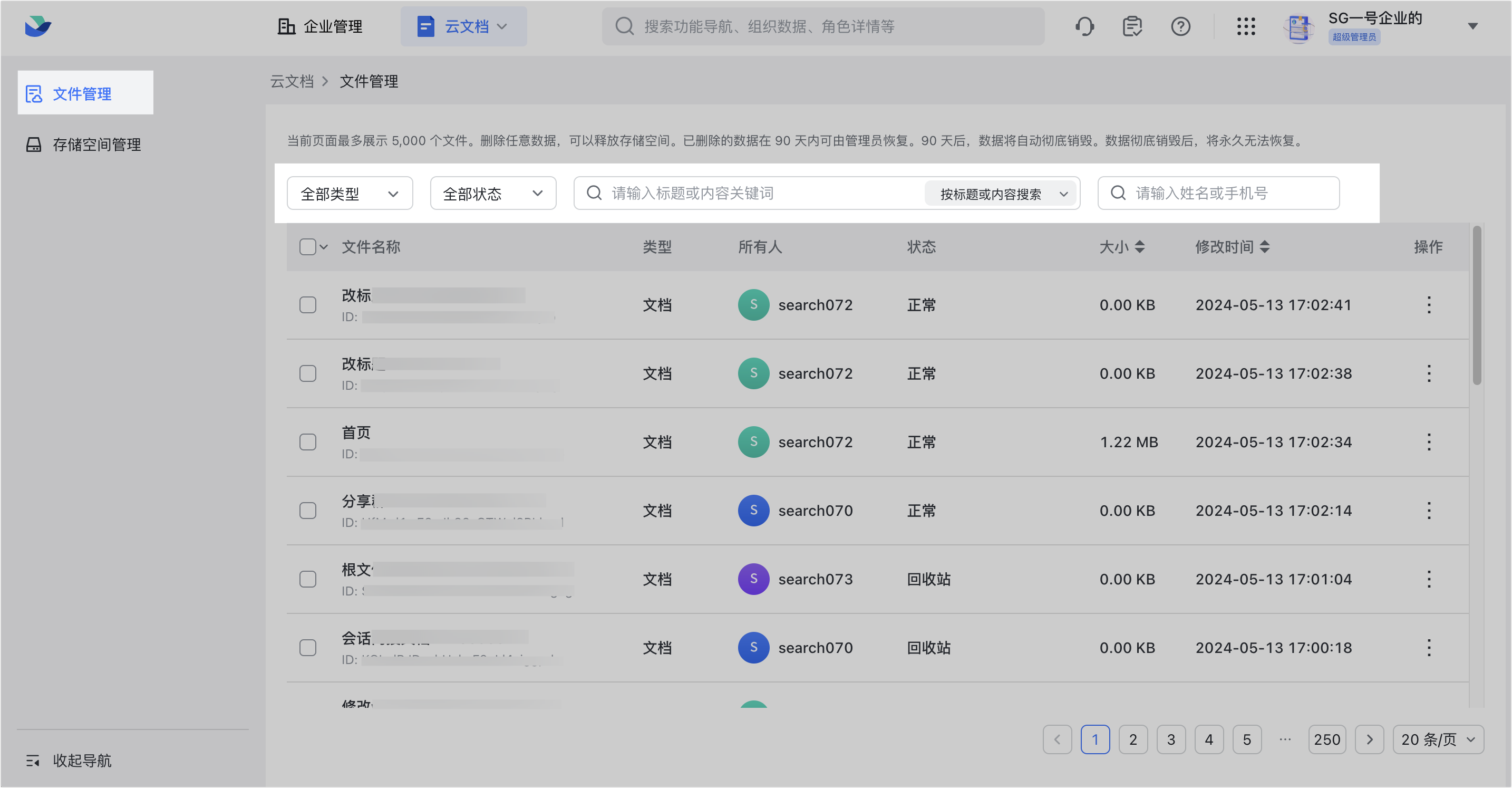Viewport: 1512px width, 788px height.
Task: Focus the name or phone number field
Action: coord(1218,193)
